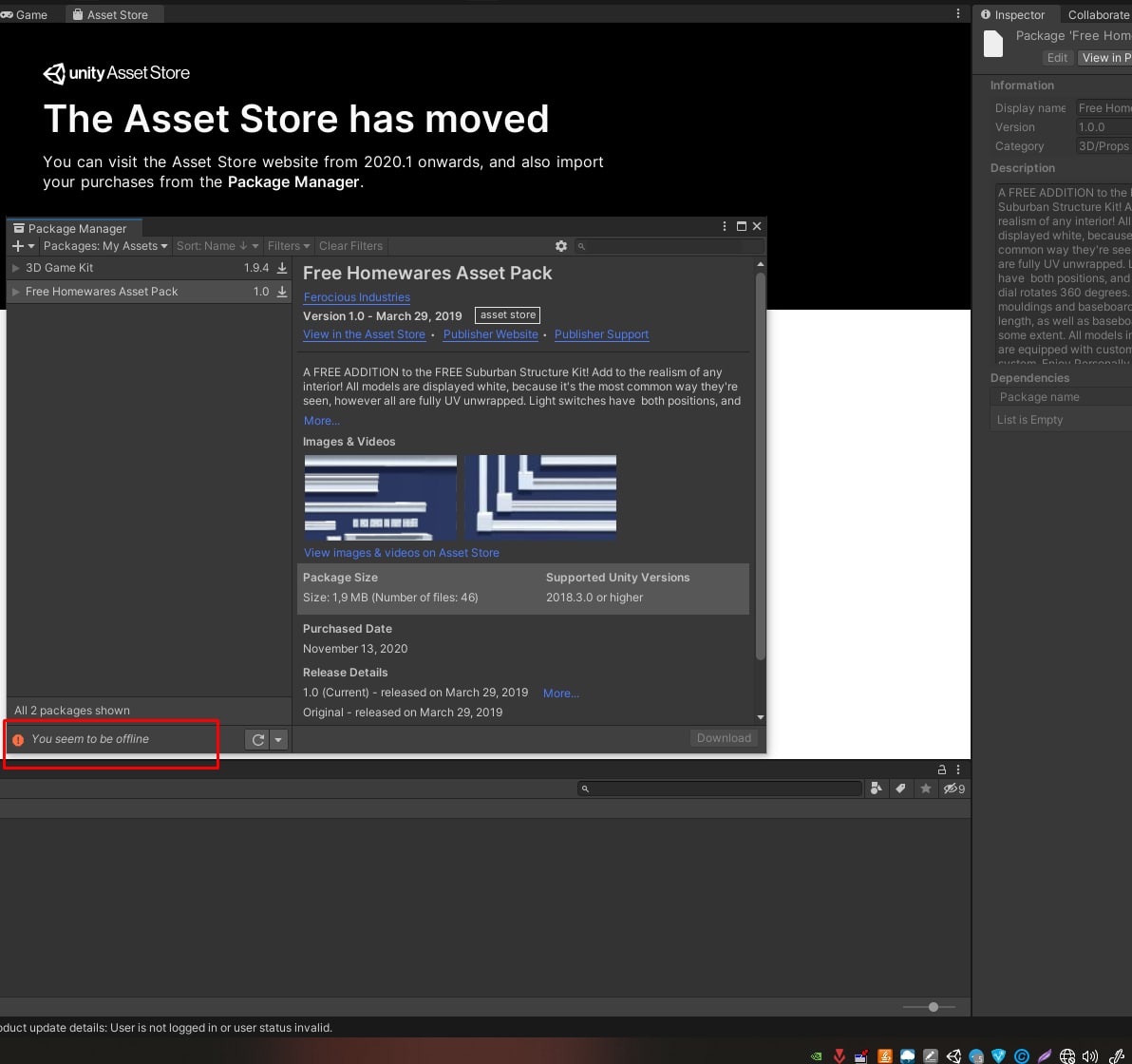Viewport: 1132px width, 1064px height.
Task: Select the 3D Game Kit package
Action: (149, 268)
